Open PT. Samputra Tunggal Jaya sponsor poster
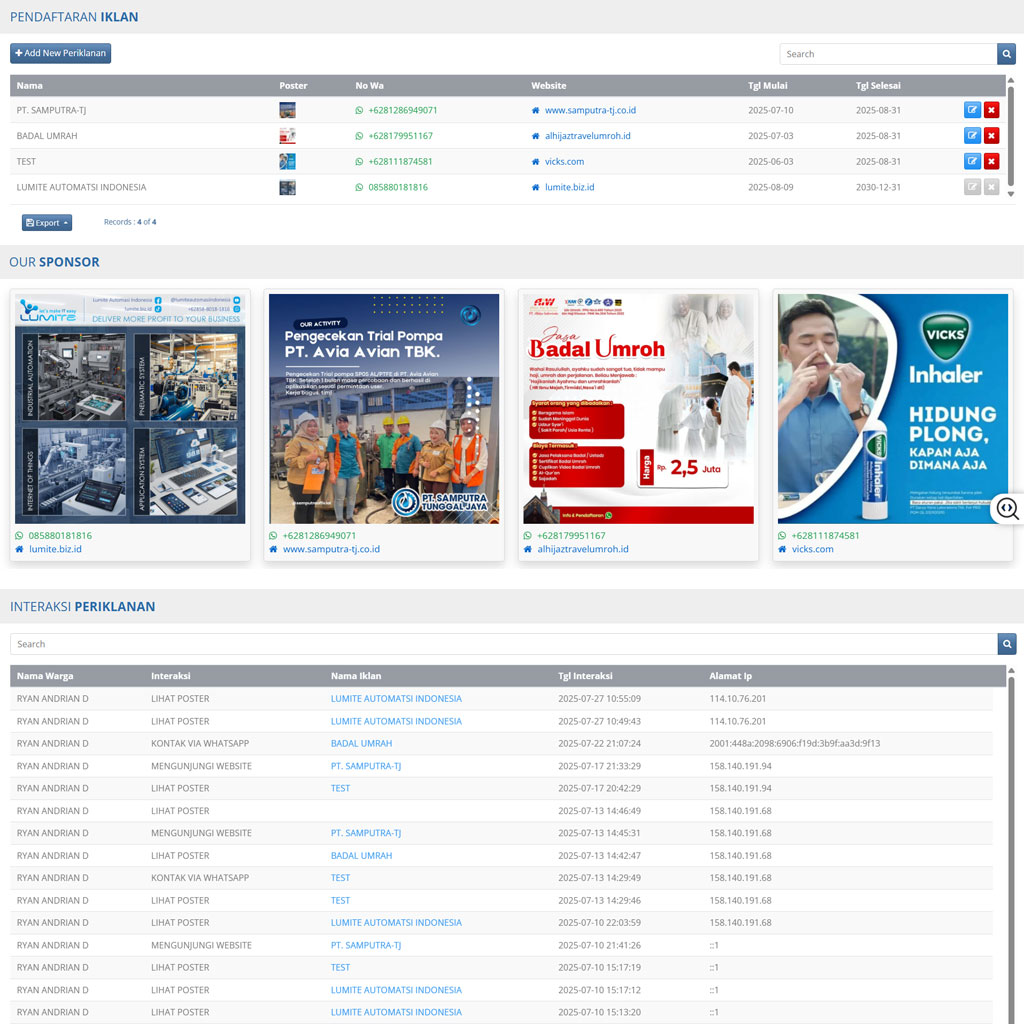 [384, 409]
